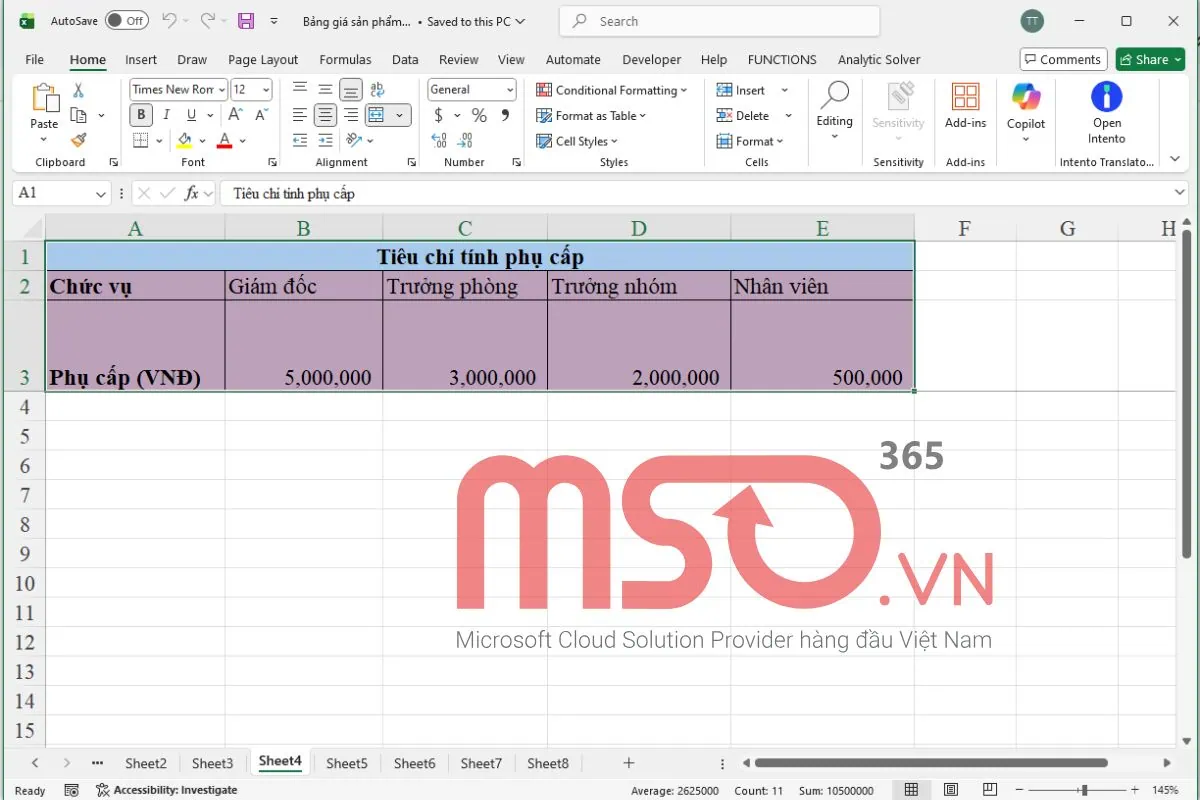Click the Copilot button in the ribbon
This screenshot has width=1200, height=800.
point(1025,110)
